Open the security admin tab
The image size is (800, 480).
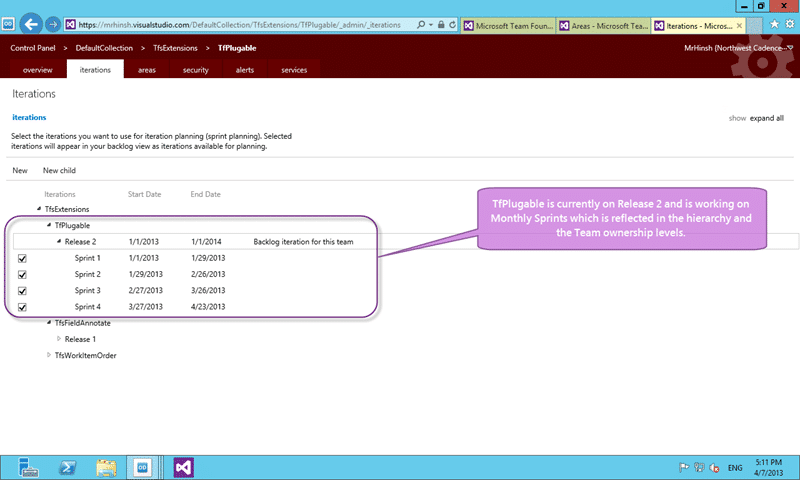(195, 70)
